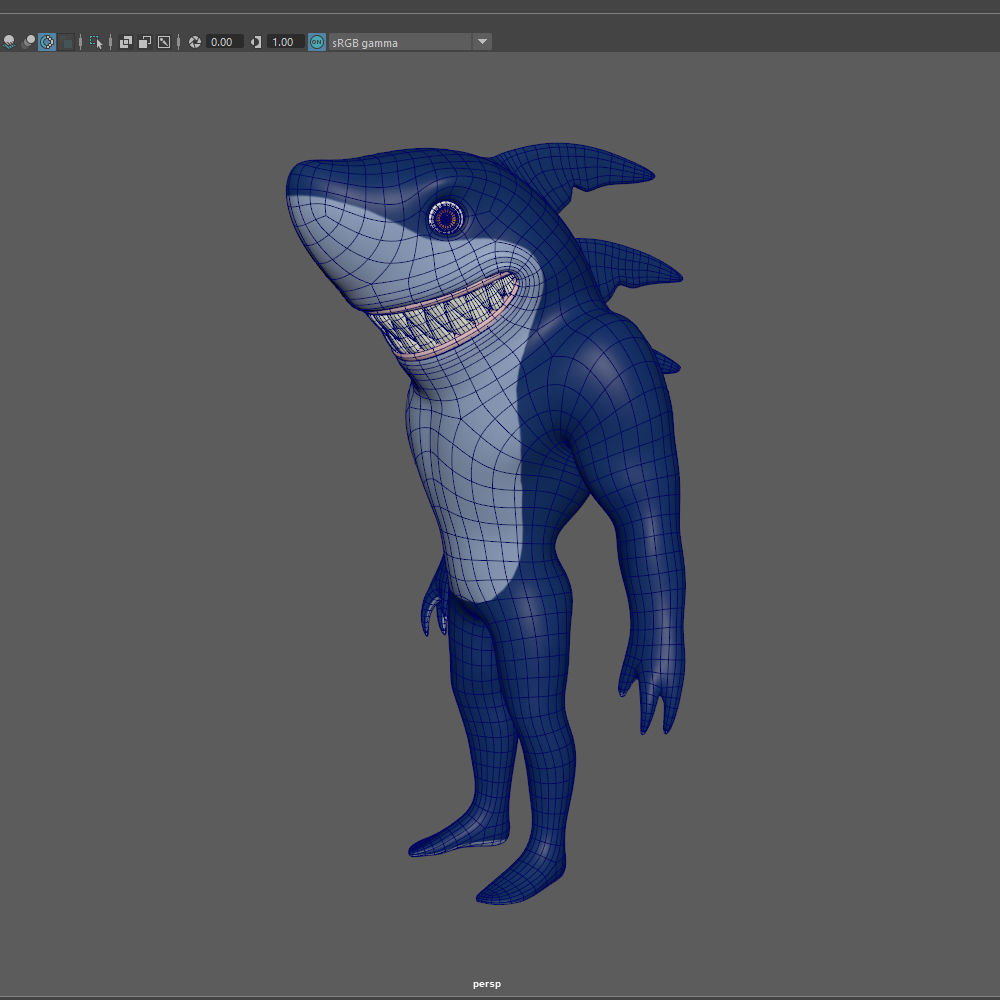The image size is (1000, 1000).
Task: Click the gamma contrast icon
Action: coord(256,42)
